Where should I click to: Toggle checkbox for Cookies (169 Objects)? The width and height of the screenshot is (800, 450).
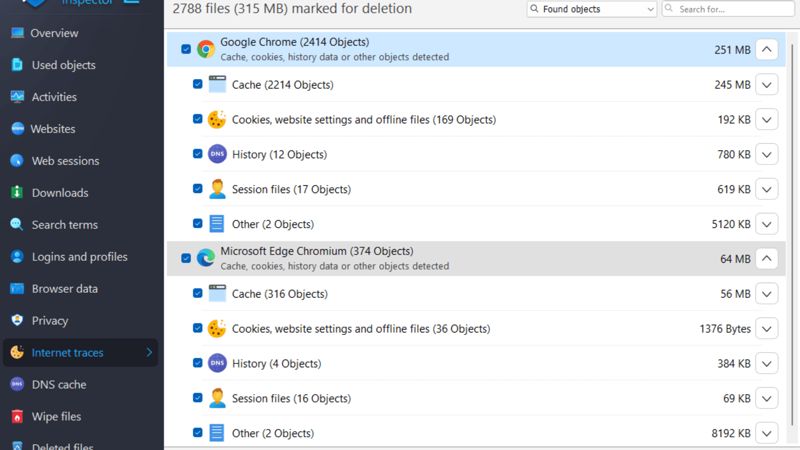[x=197, y=118]
